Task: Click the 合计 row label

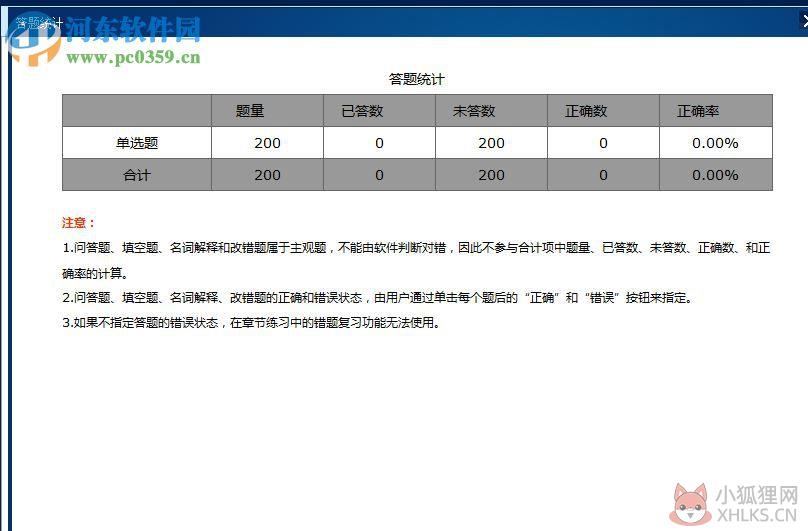Action: [137, 175]
